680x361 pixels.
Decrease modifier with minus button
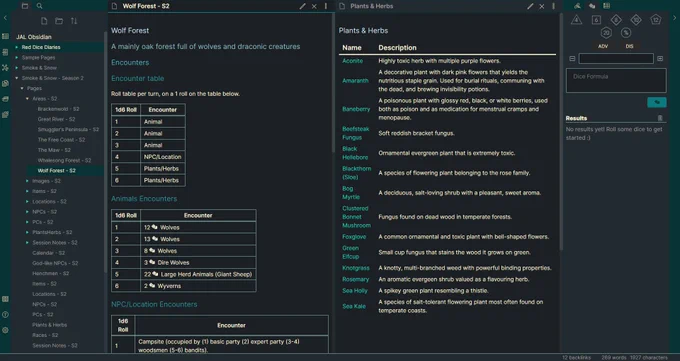(572, 59)
